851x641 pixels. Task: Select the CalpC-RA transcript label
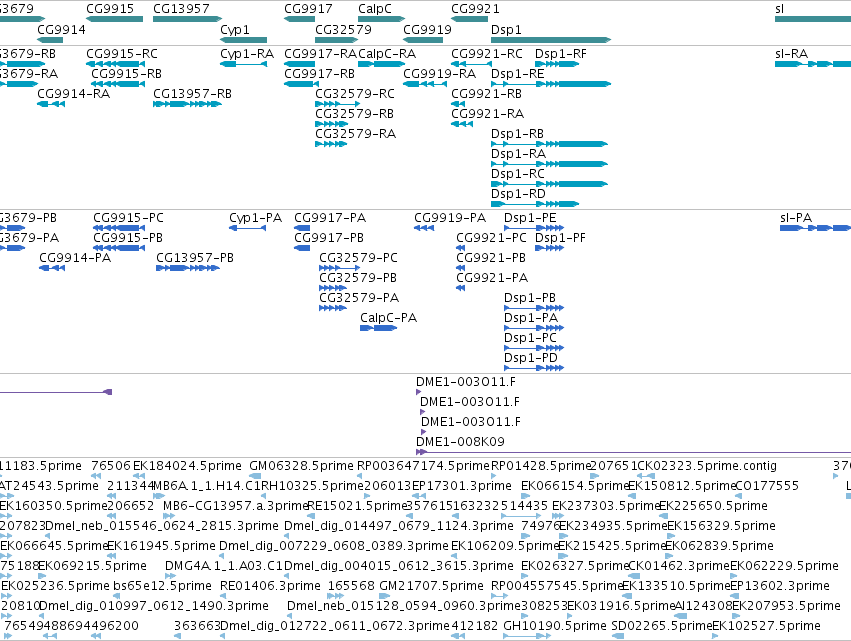387,54
